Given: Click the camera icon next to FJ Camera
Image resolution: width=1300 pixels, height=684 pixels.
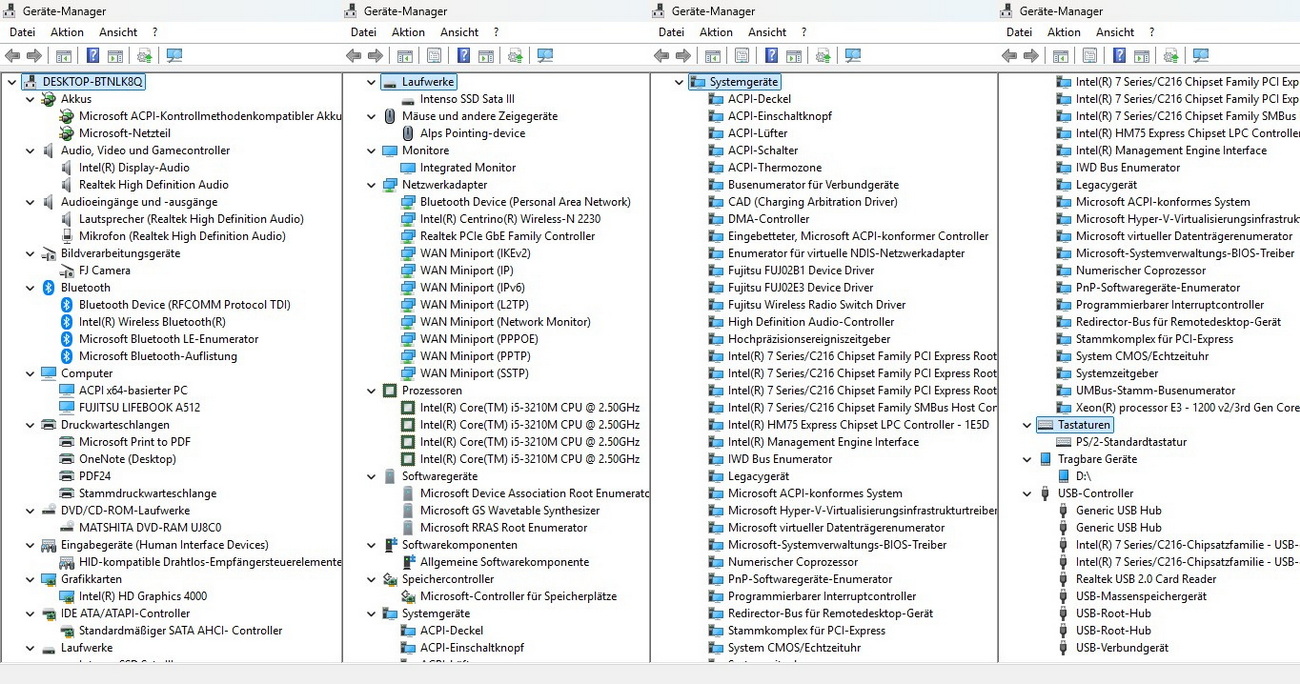Looking at the screenshot, I should pyautogui.click(x=67, y=270).
